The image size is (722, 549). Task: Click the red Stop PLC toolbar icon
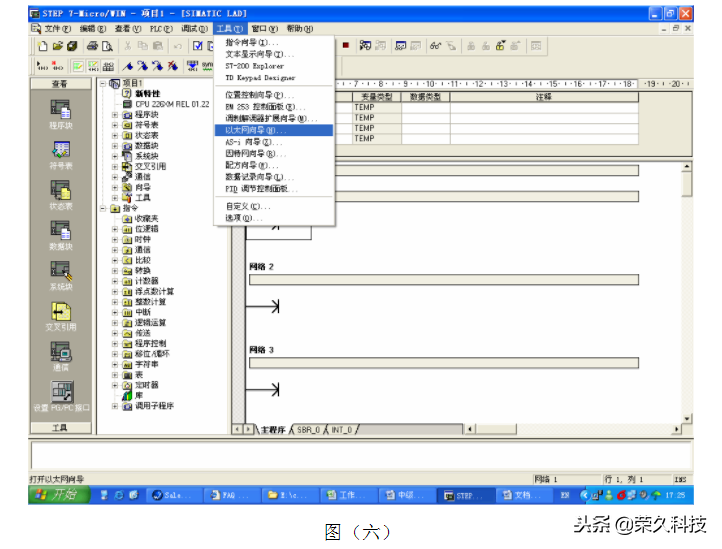coord(345,46)
